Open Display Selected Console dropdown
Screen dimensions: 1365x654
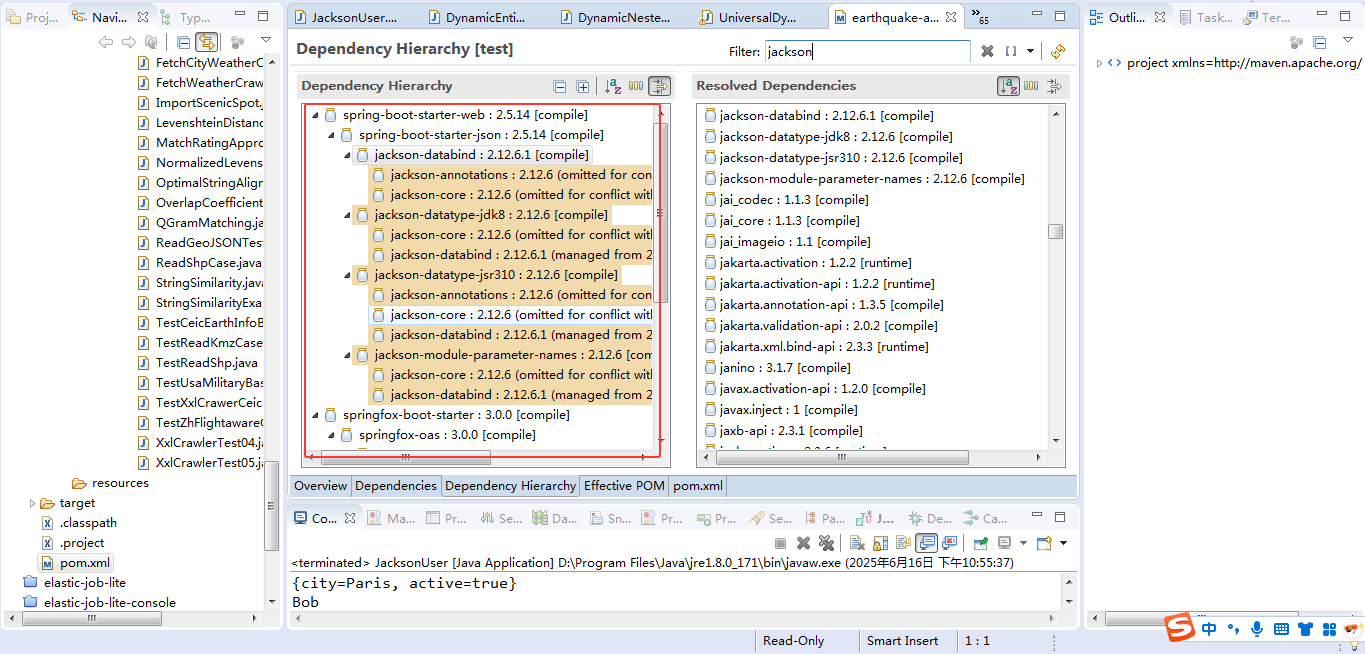(x=1023, y=543)
